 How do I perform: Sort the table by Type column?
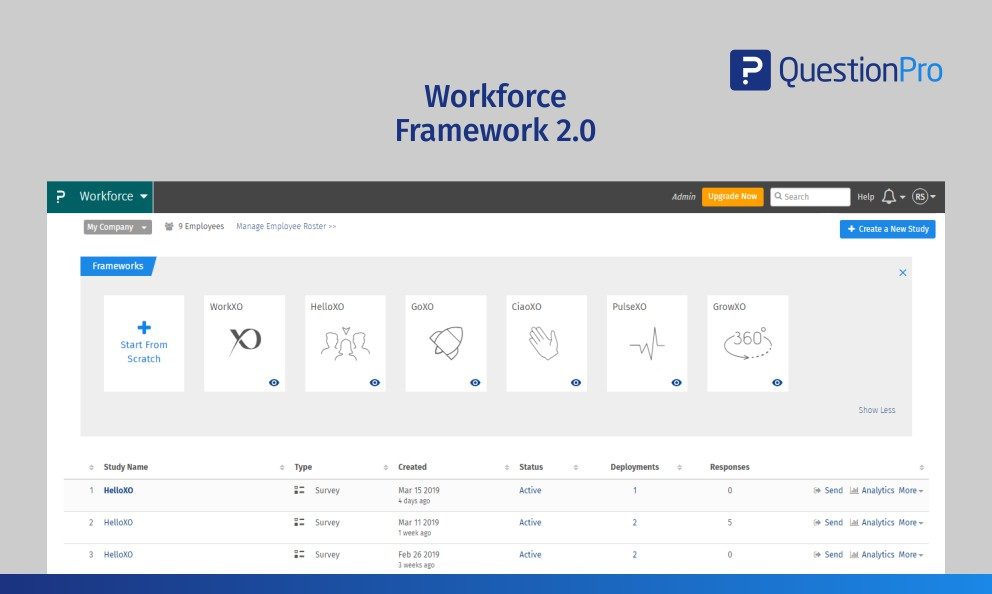tap(303, 467)
